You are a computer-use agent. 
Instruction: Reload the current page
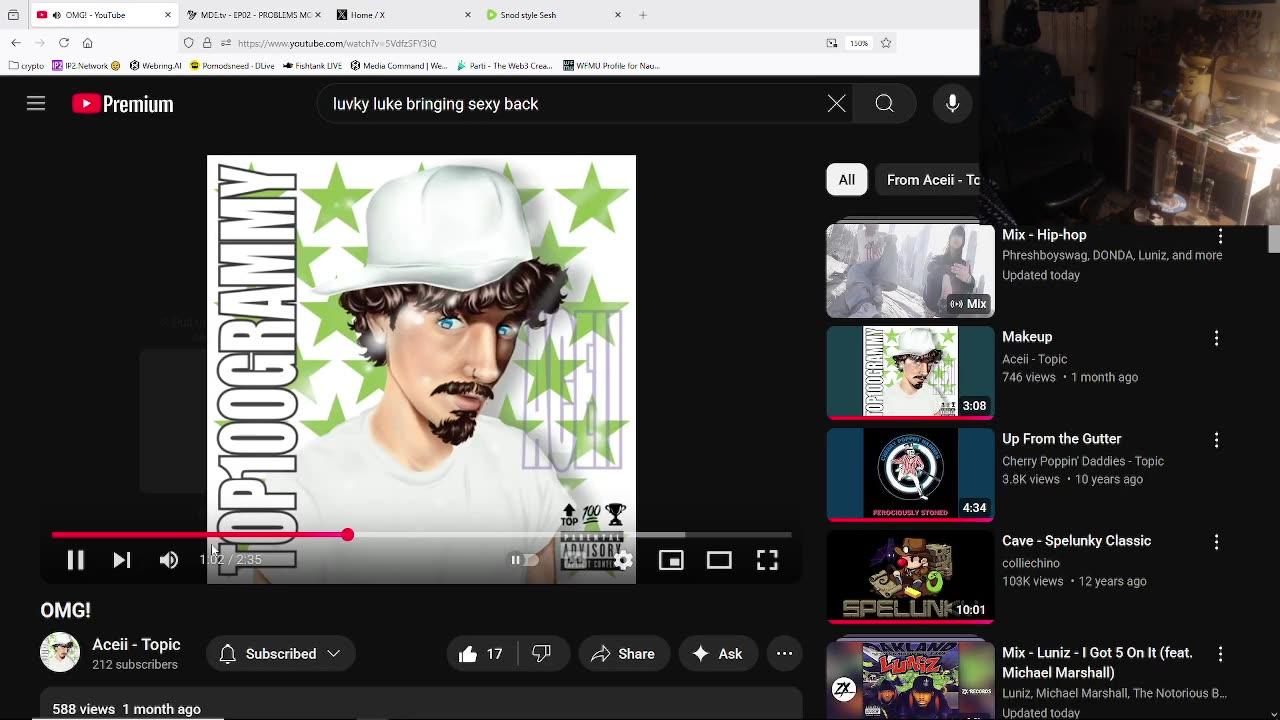(64, 43)
